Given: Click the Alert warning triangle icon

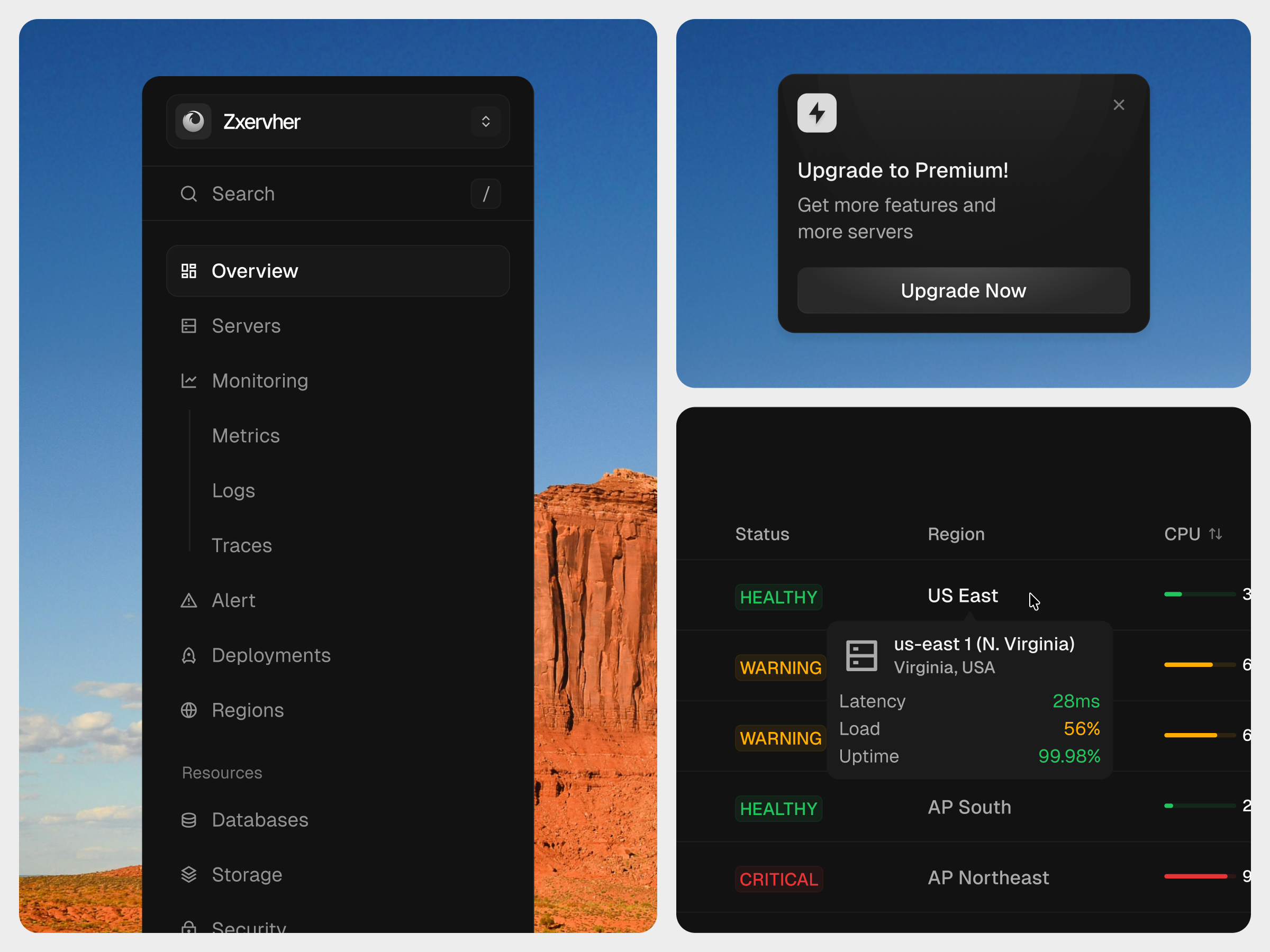Looking at the screenshot, I should click(189, 600).
